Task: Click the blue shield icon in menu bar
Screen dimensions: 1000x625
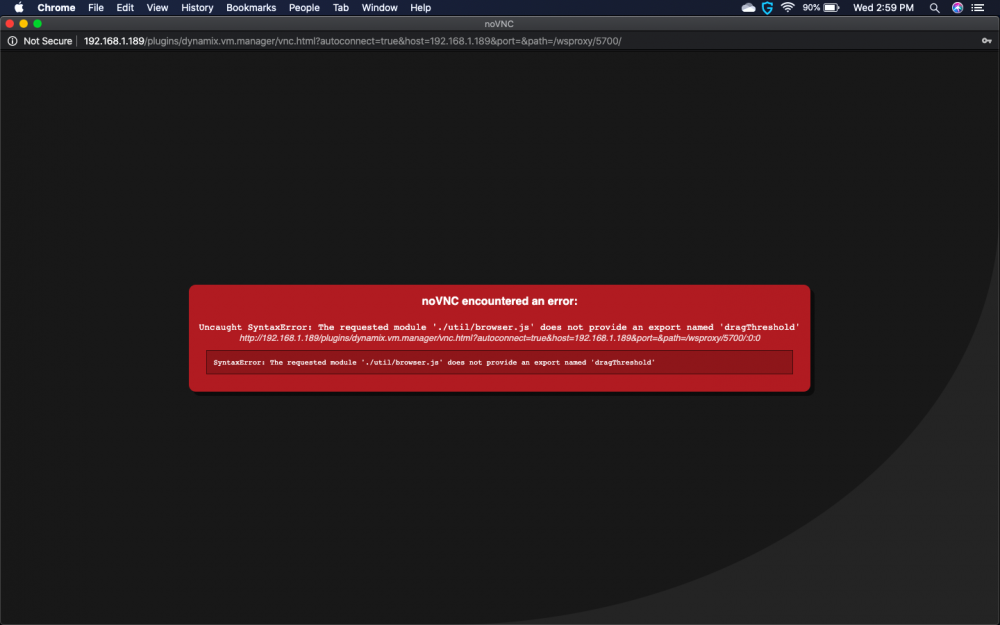Action: pyautogui.click(x=767, y=8)
